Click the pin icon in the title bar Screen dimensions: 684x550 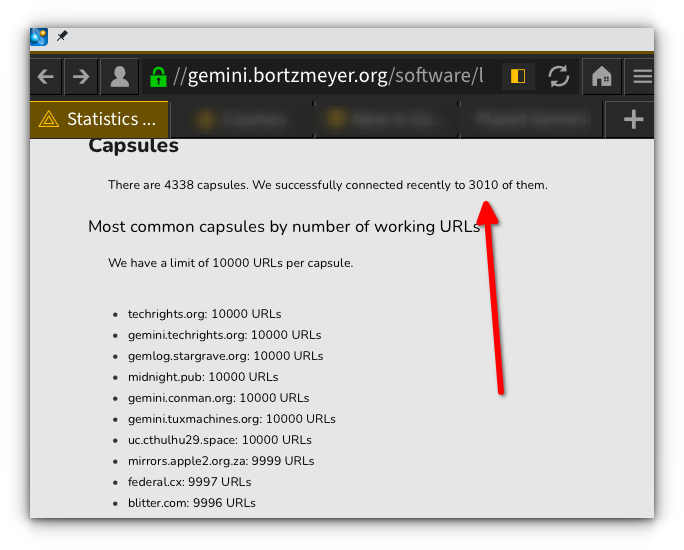62,36
